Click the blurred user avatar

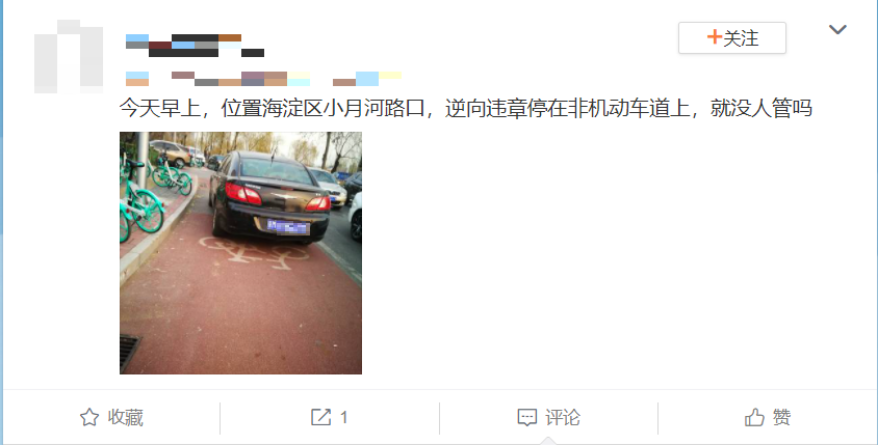[x=68, y=56]
